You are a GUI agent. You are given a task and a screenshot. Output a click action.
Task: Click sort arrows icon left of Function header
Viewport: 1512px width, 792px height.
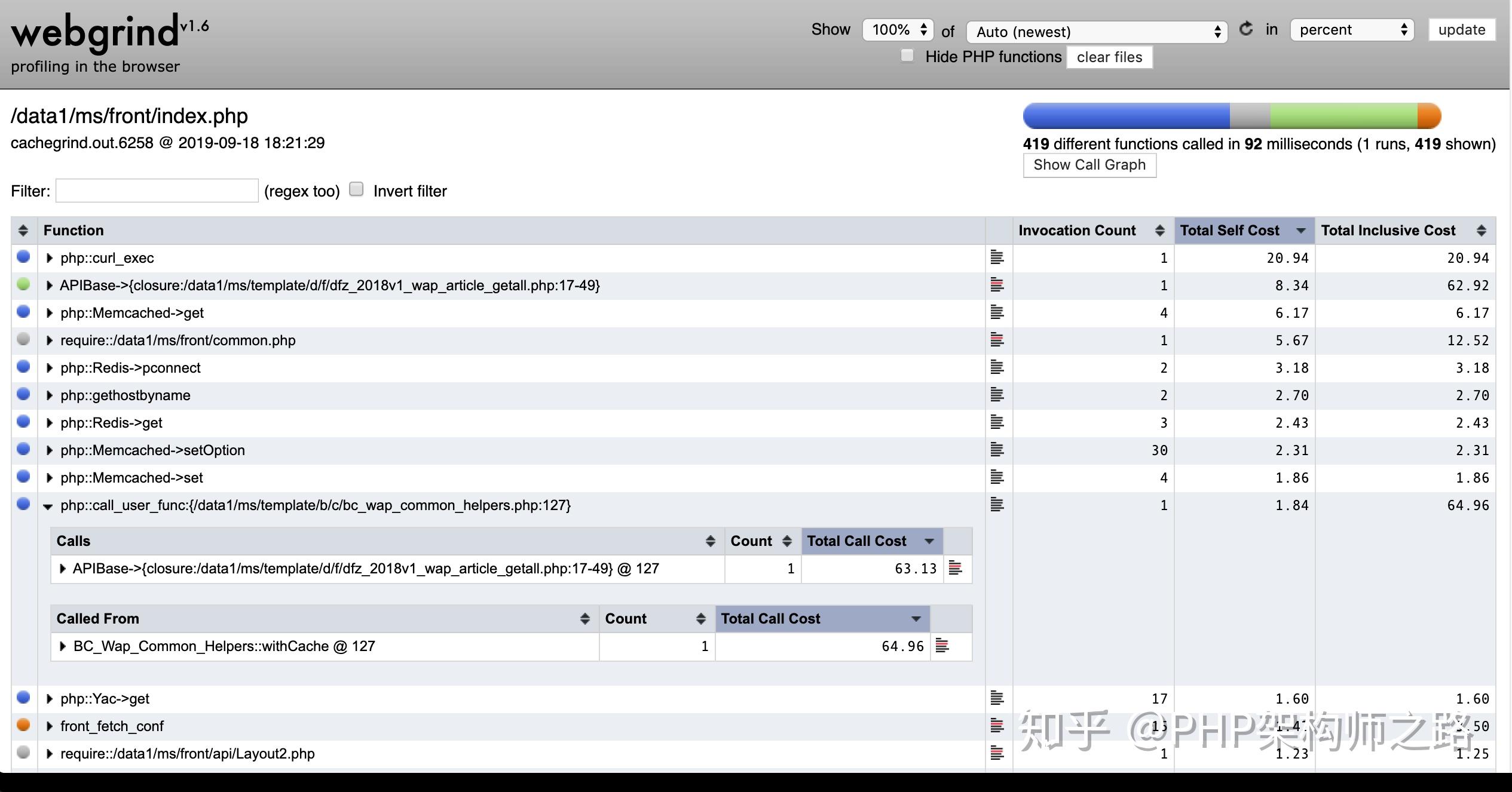[23, 231]
